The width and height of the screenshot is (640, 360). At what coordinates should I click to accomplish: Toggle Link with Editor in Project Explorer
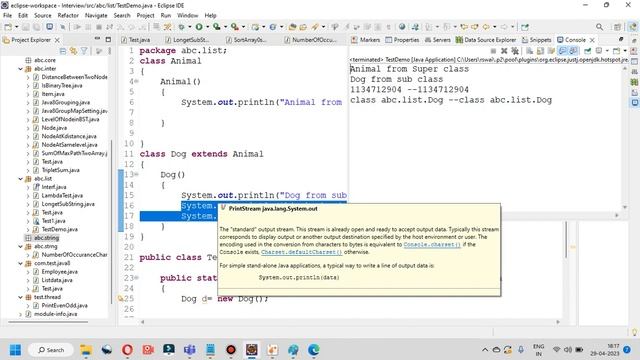pyautogui.click(x=73, y=51)
